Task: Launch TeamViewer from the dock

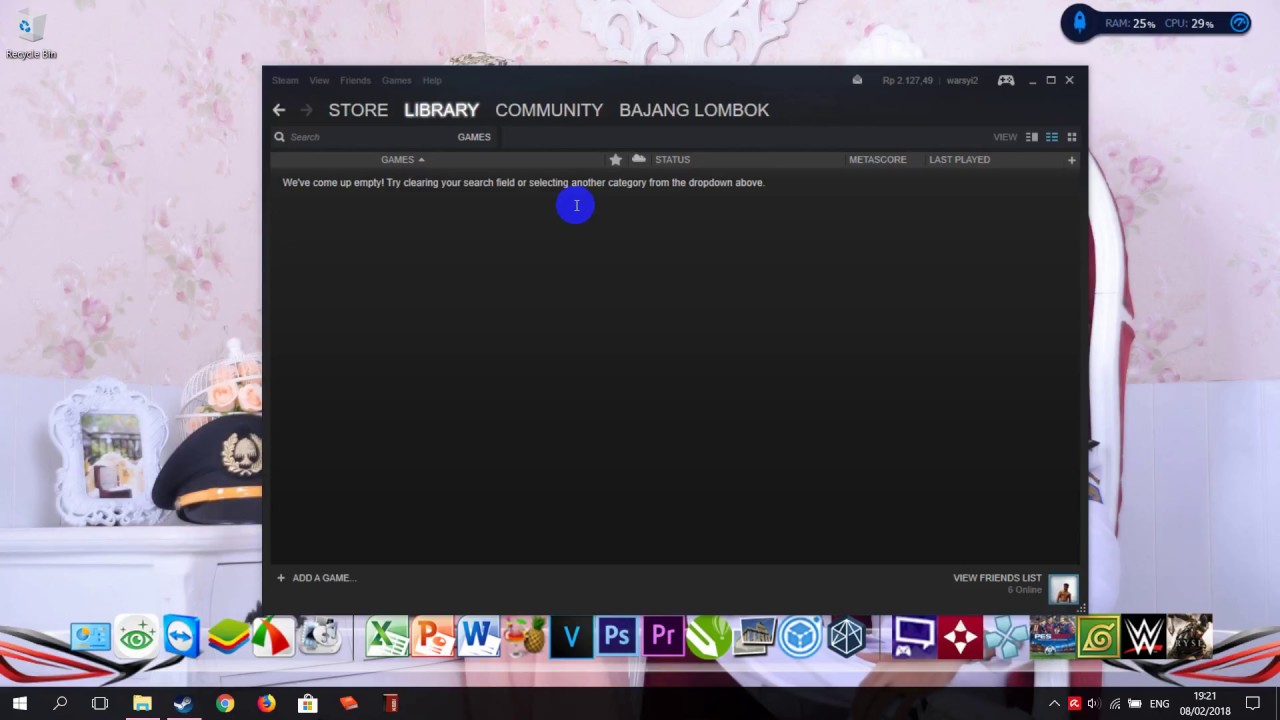Action: tap(182, 637)
